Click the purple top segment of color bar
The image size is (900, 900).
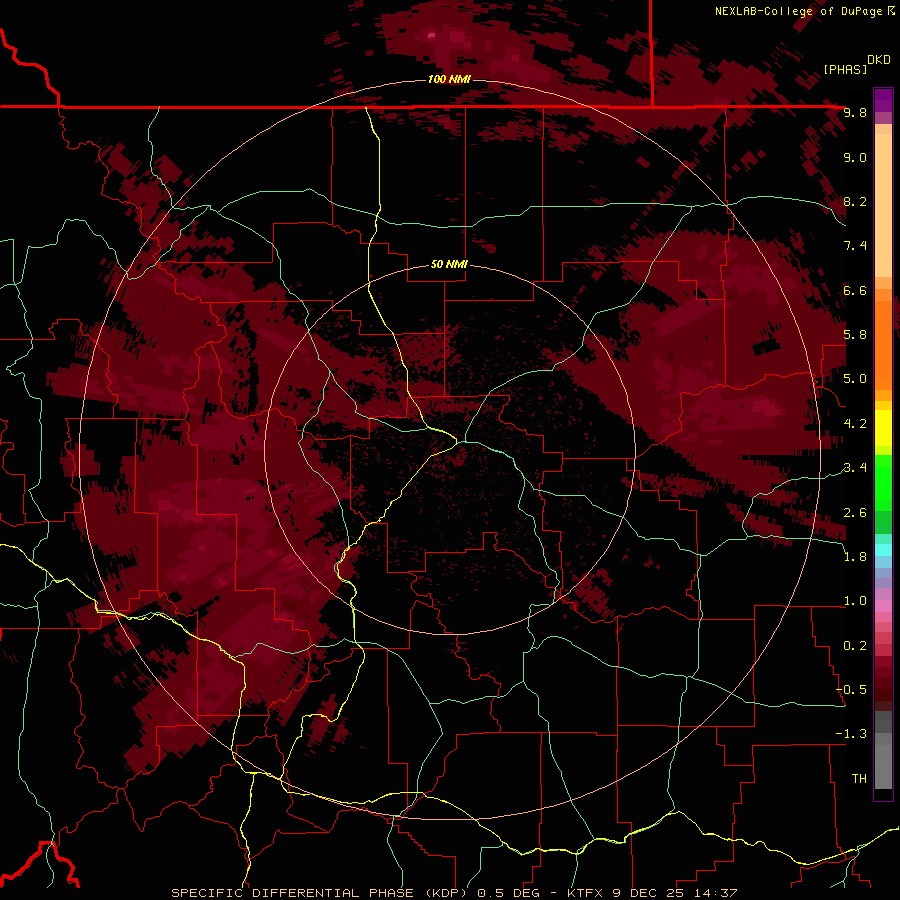point(883,100)
